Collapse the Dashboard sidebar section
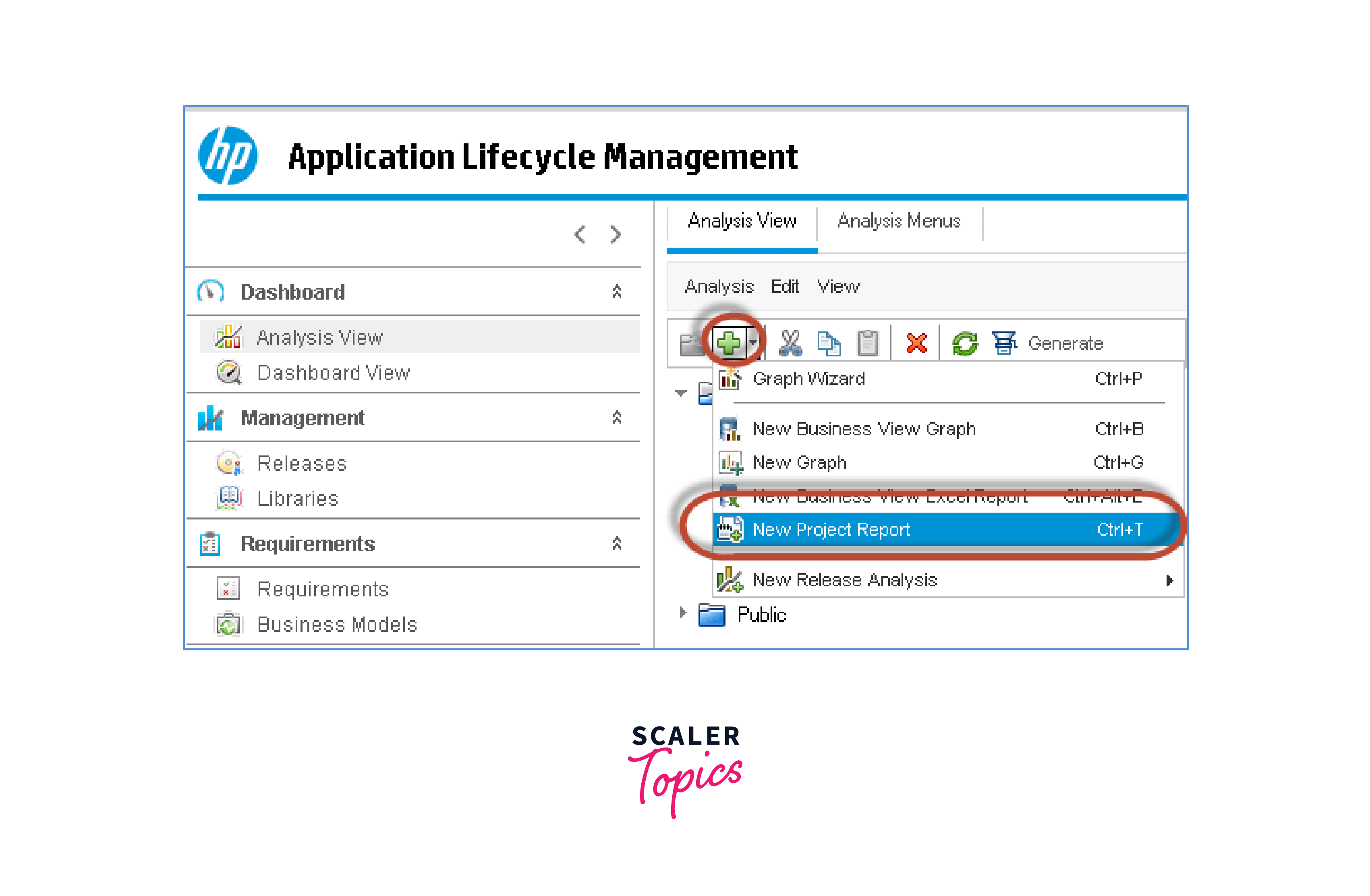The width and height of the screenshot is (1370, 896). tap(616, 292)
